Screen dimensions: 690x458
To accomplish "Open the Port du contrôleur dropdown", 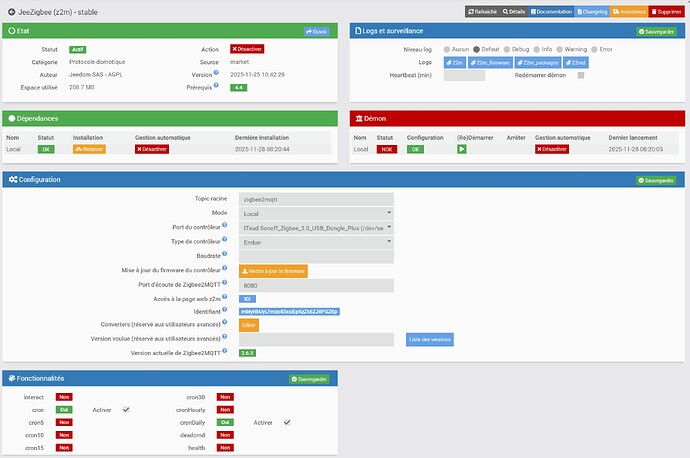I will [316, 228].
